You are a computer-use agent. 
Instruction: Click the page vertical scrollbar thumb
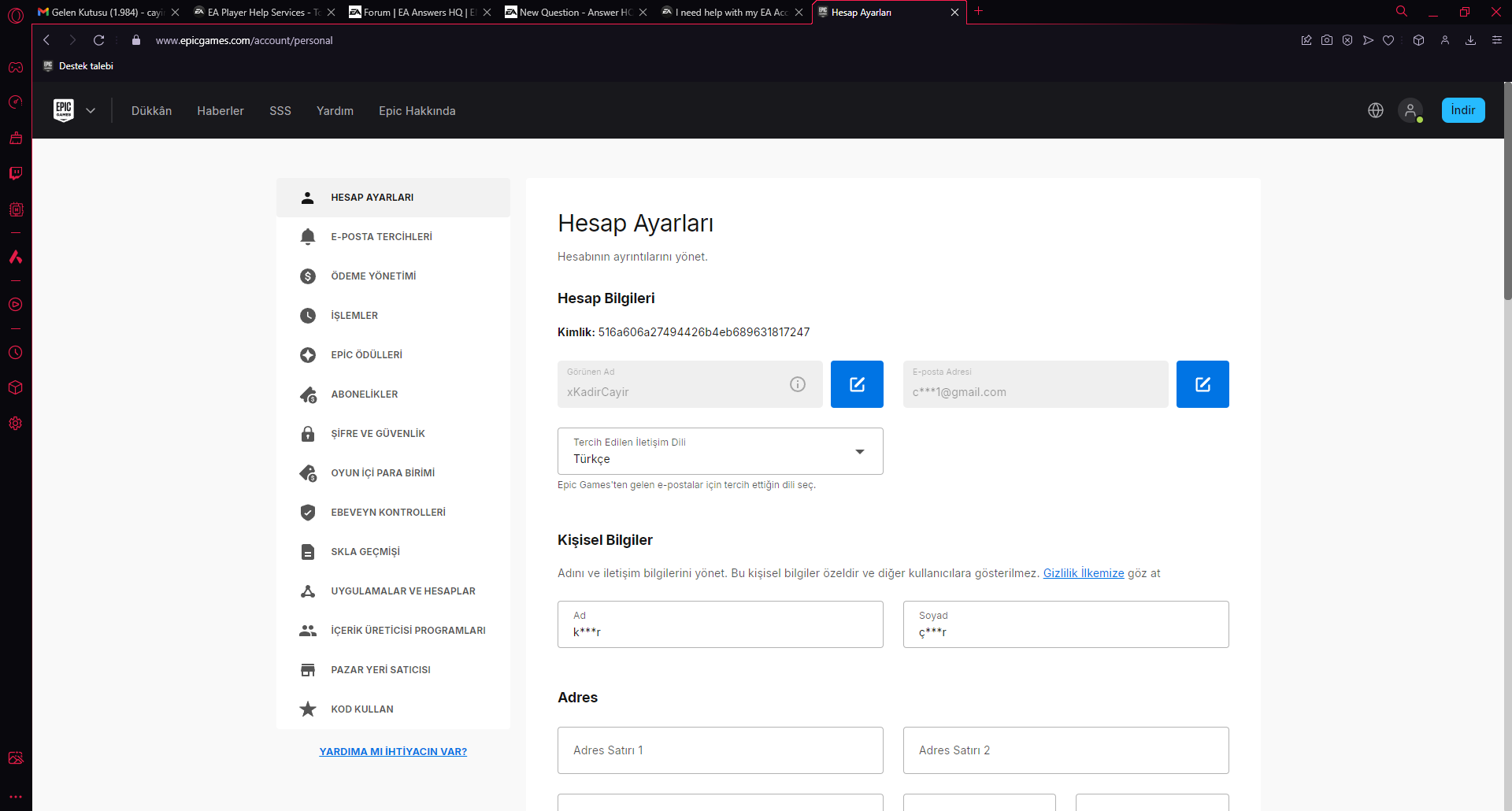[x=1507, y=191]
